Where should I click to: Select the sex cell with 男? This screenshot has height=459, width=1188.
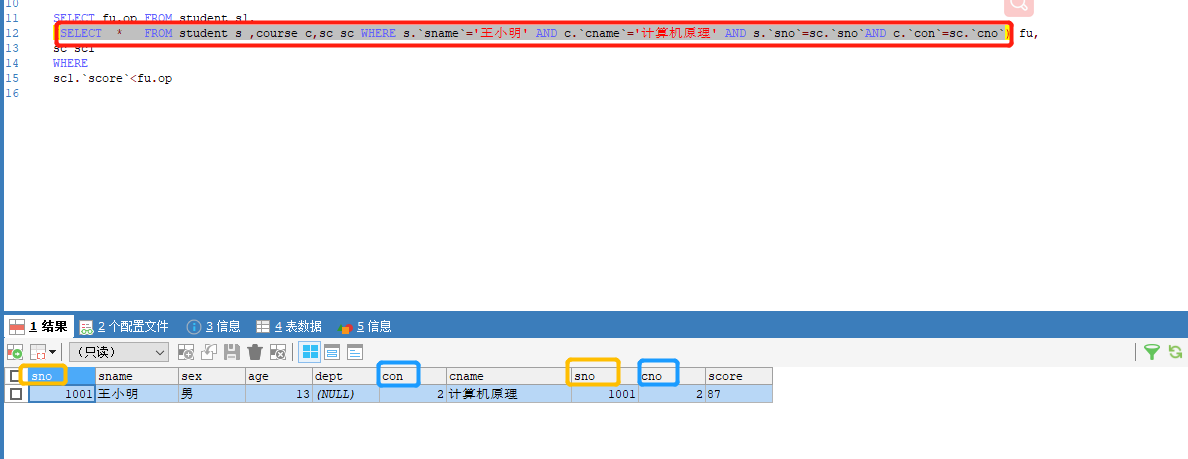click(x=211, y=394)
